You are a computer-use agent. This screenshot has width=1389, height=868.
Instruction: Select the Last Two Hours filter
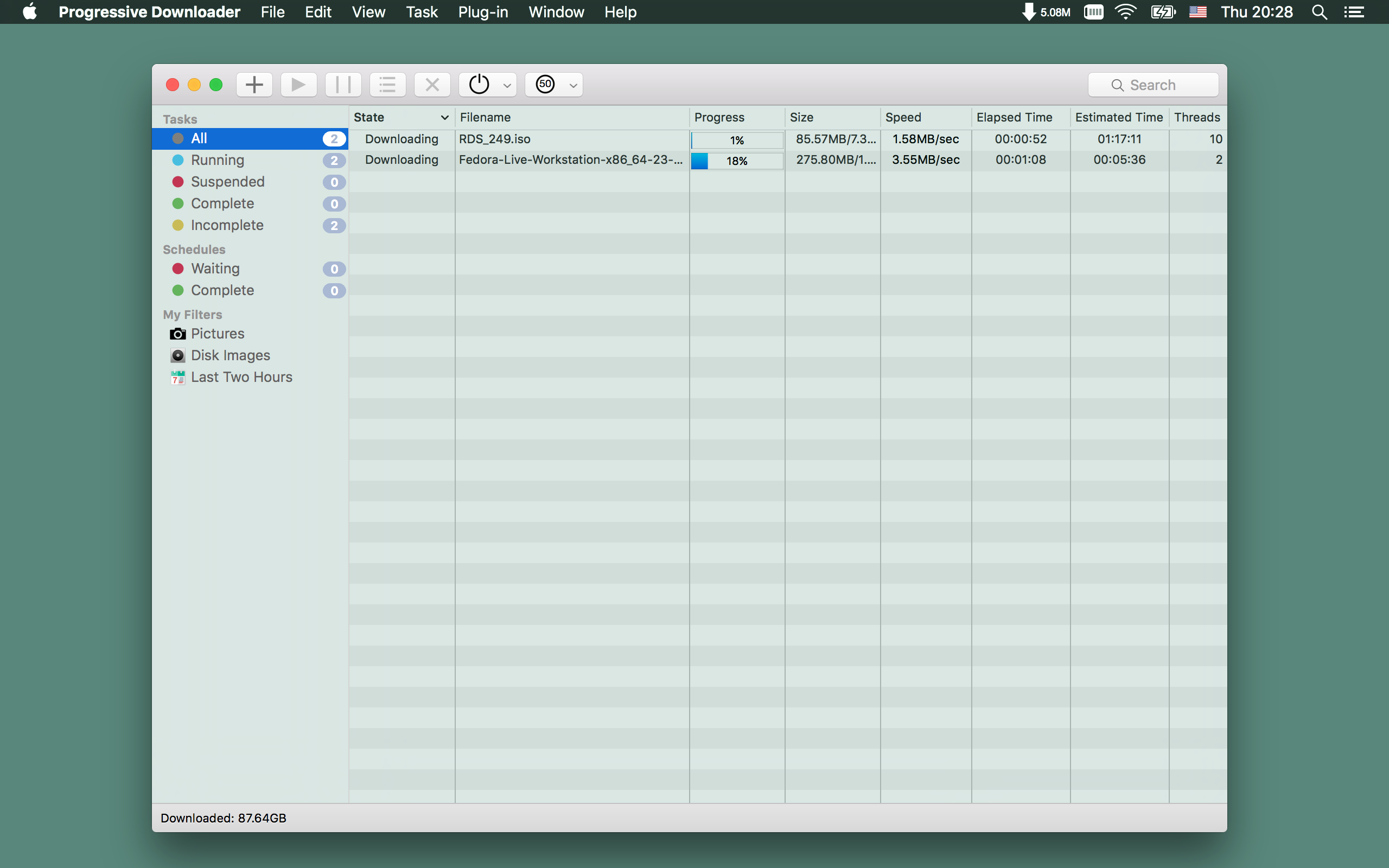242,377
